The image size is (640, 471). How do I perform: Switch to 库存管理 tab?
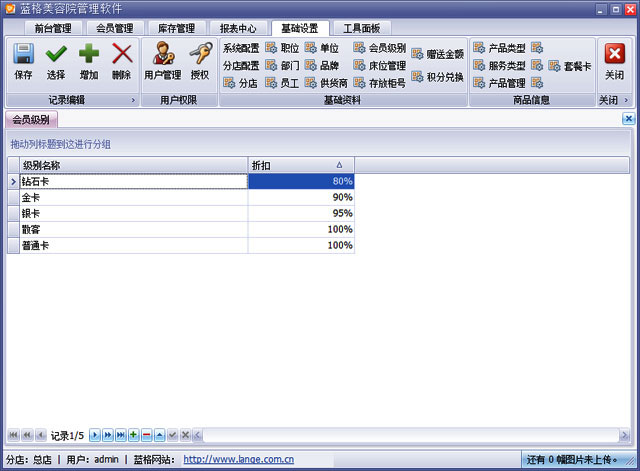[x=176, y=28]
